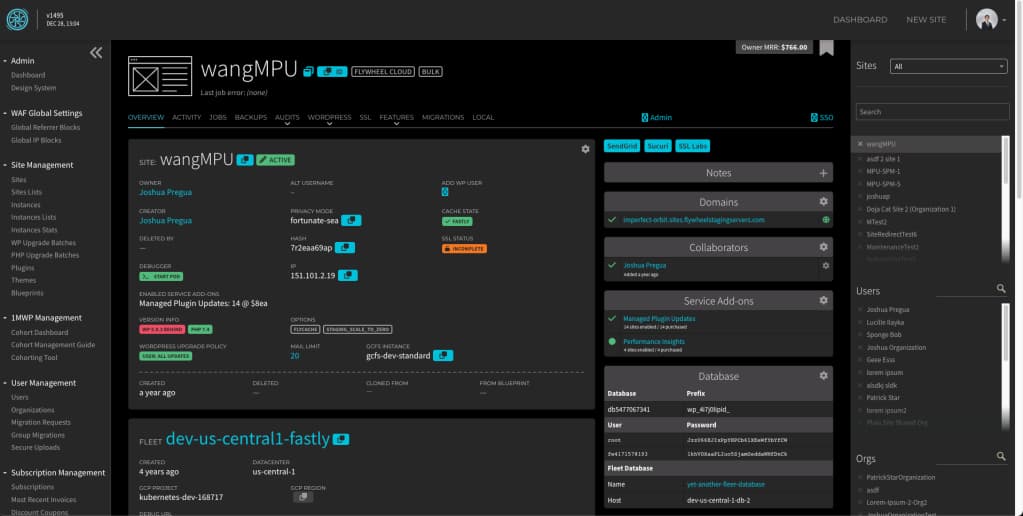Viewport: 1023px width, 516px height.
Task: Switch to the Jobs tab
Action: tap(218, 117)
